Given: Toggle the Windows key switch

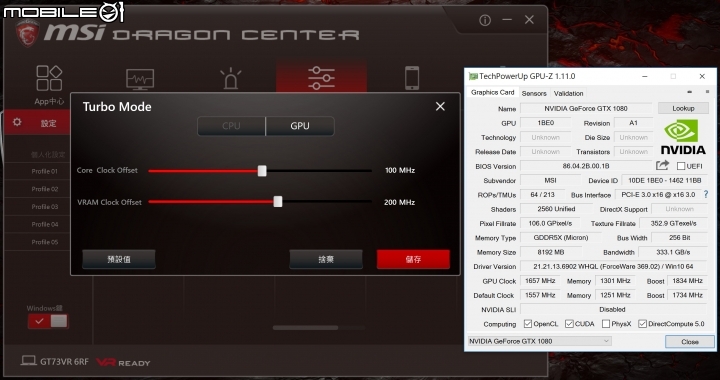Looking at the screenshot, I should tap(48, 321).
